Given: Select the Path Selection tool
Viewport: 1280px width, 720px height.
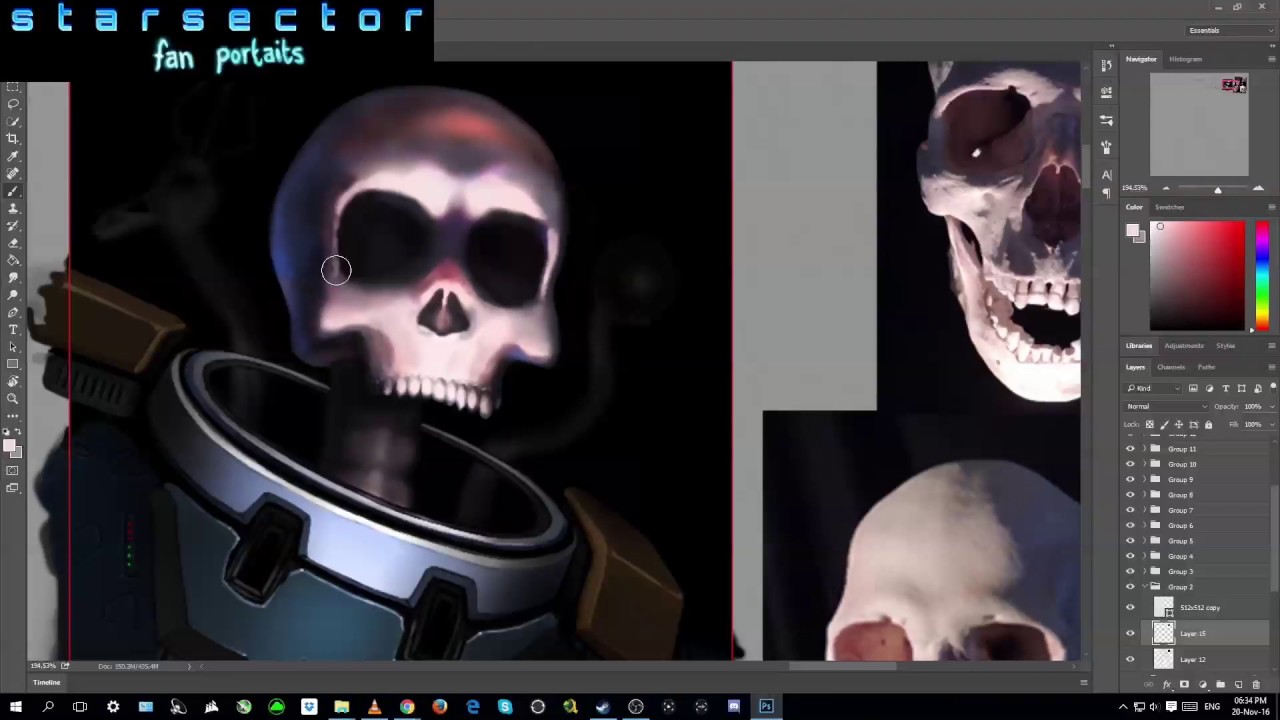Looking at the screenshot, I should [x=13, y=347].
